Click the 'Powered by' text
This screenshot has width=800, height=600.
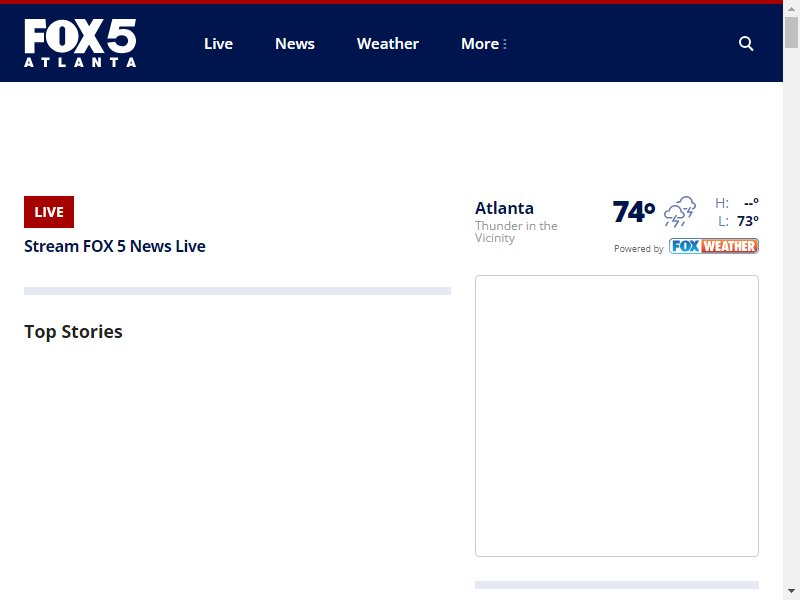click(x=638, y=248)
